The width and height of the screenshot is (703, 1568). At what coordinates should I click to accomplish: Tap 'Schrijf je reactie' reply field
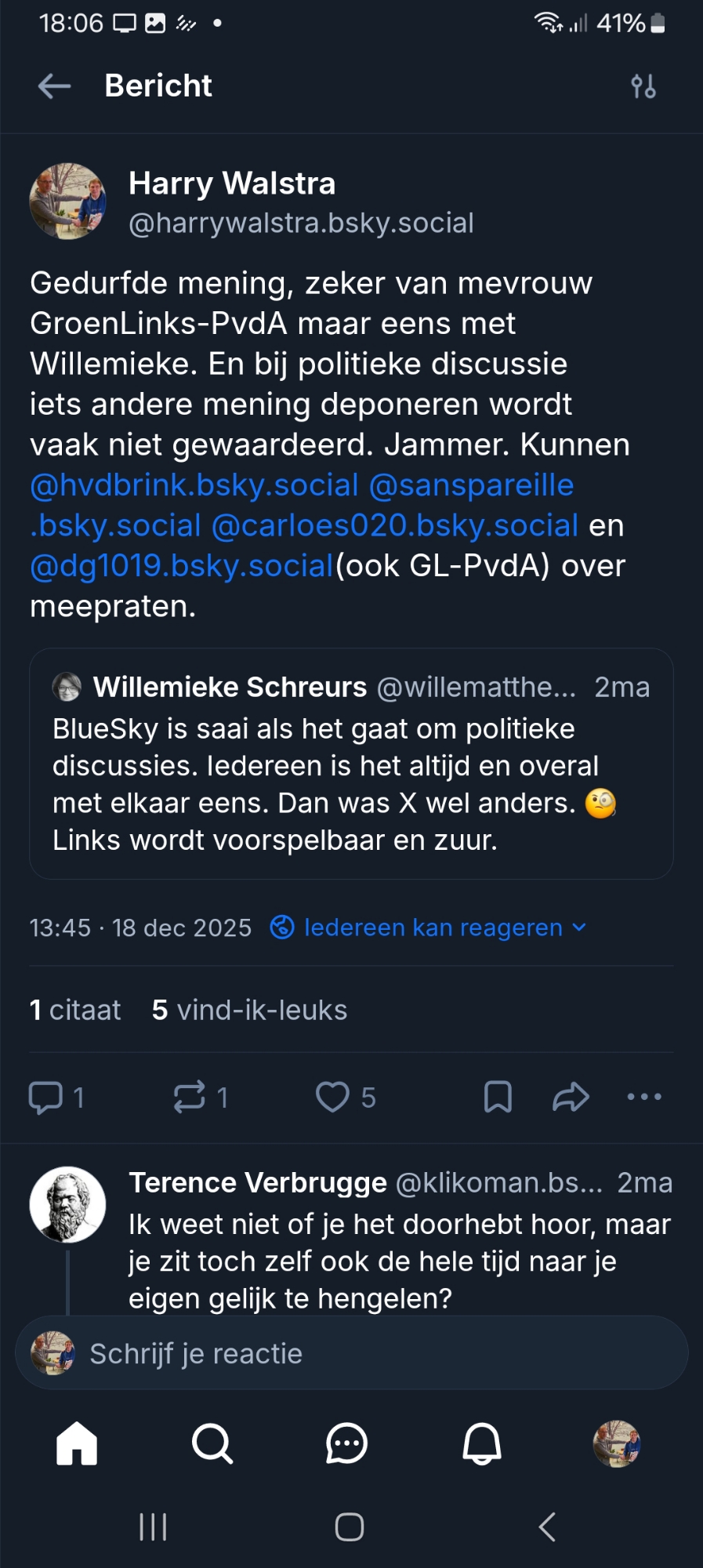tap(351, 1353)
